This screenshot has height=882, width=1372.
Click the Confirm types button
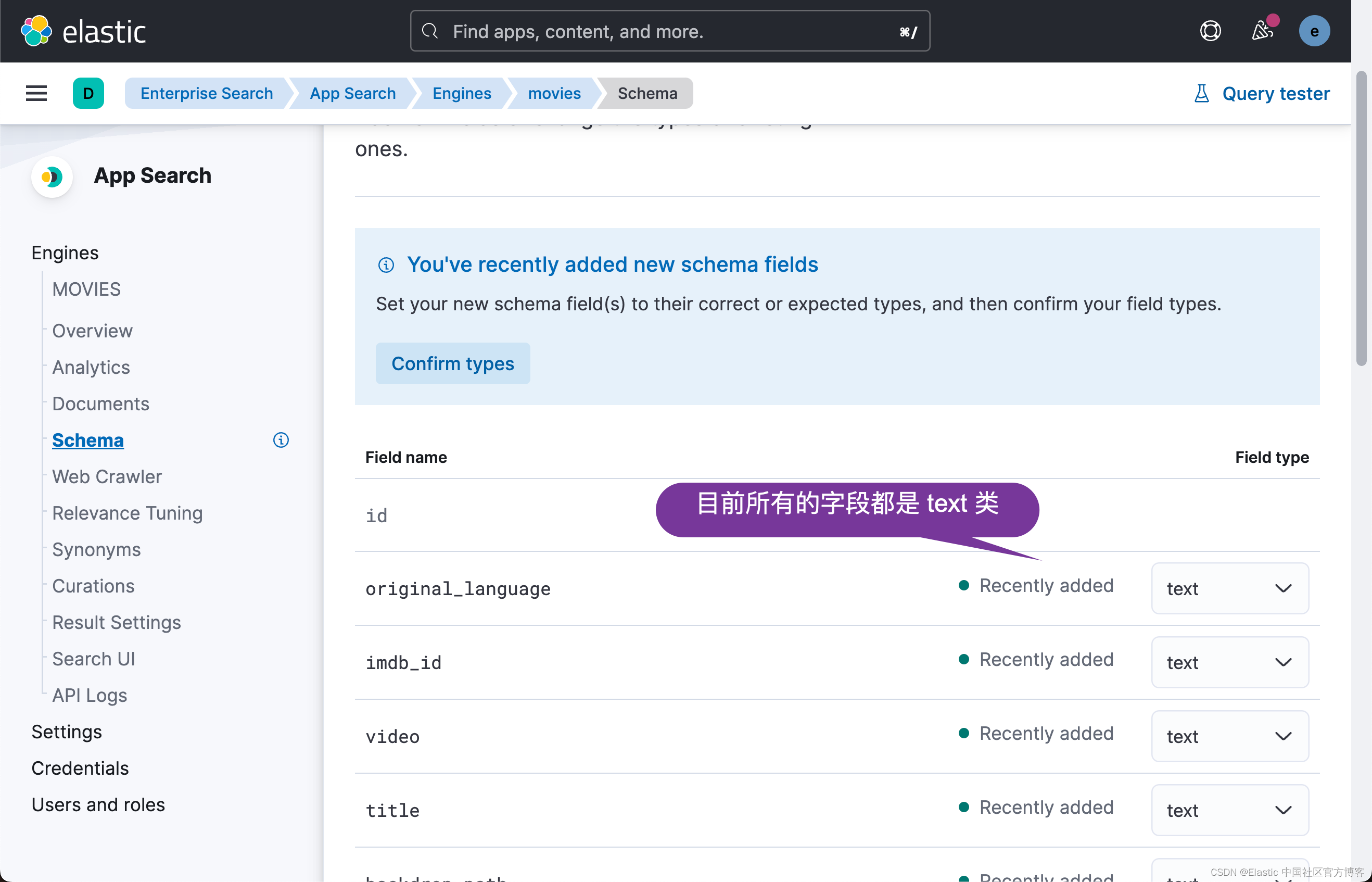pyautogui.click(x=453, y=363)
